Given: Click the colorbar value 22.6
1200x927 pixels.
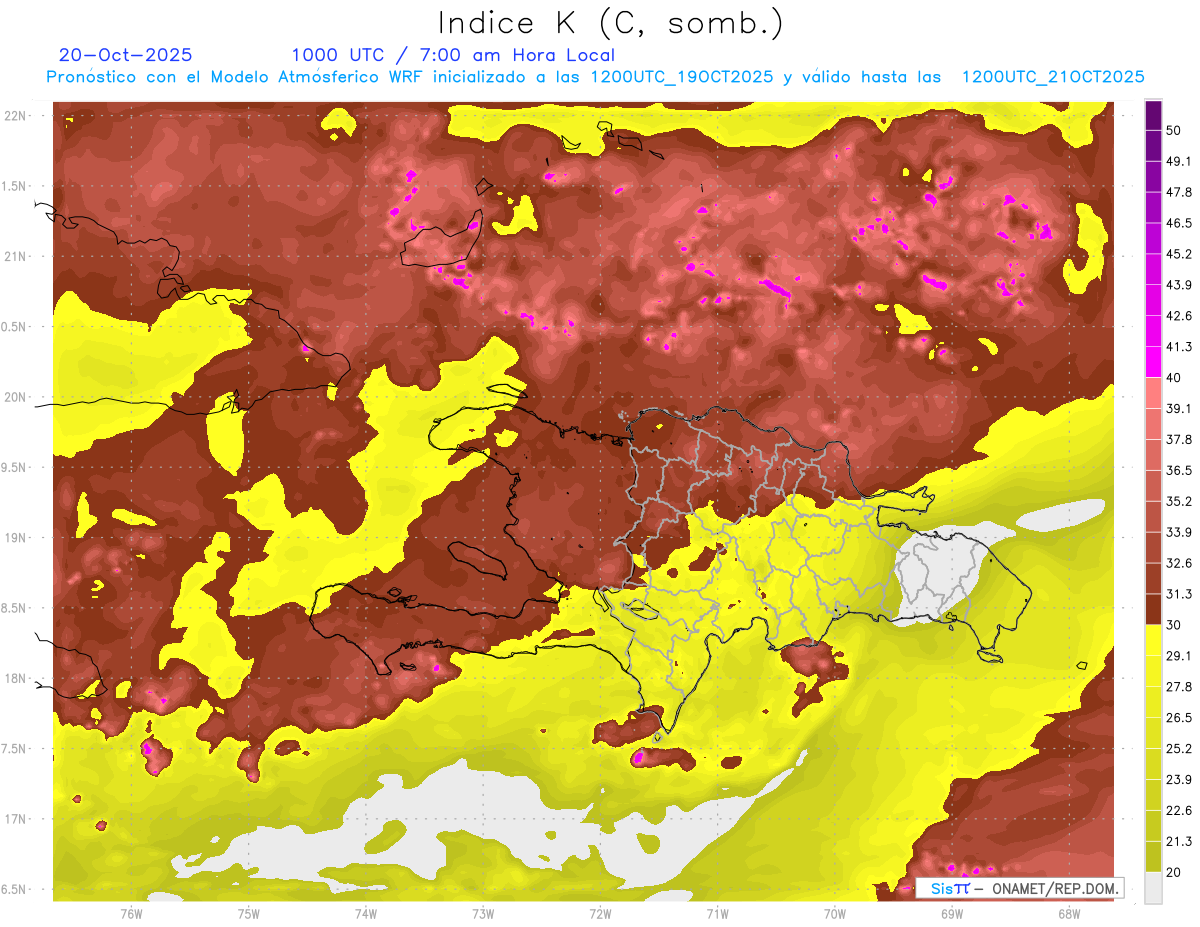Looking at the screenshot, I should pyautogui.click(x=1179, y=810).
